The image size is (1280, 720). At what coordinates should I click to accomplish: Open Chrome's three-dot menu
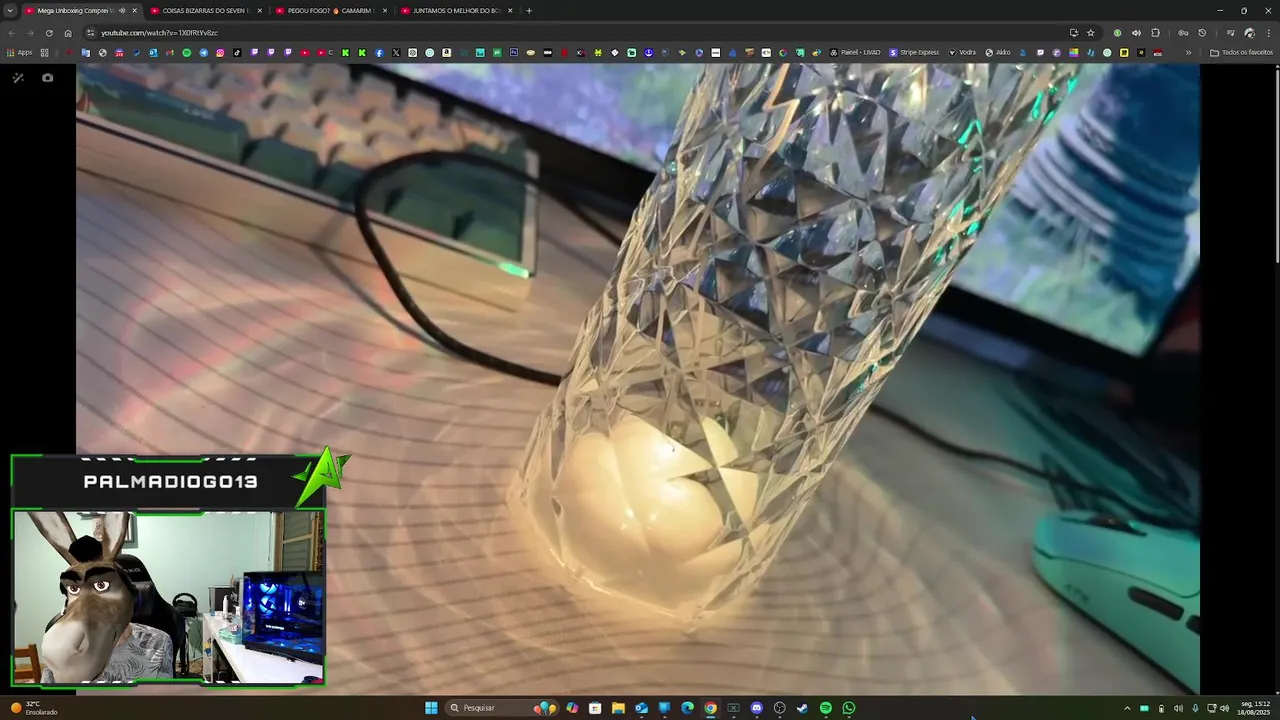click(1269, 33)
